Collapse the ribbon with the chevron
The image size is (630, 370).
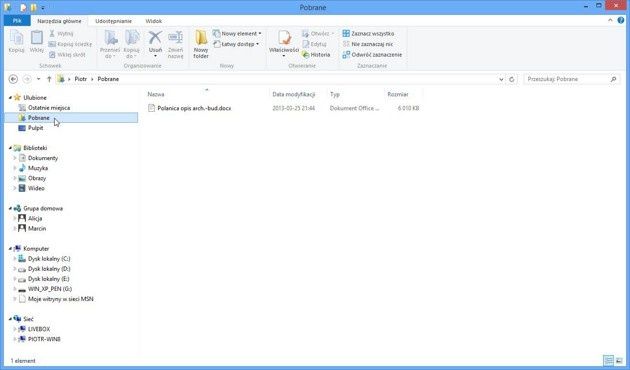point(610,20)
